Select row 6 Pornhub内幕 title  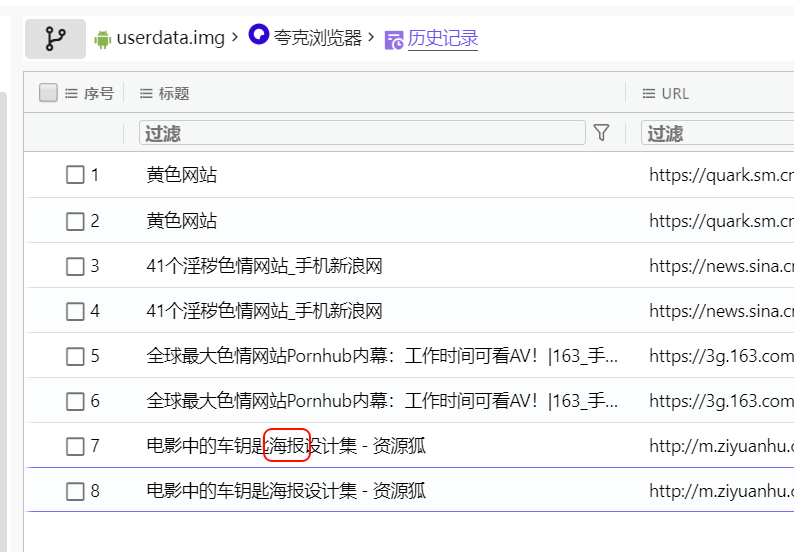(382, 401)
